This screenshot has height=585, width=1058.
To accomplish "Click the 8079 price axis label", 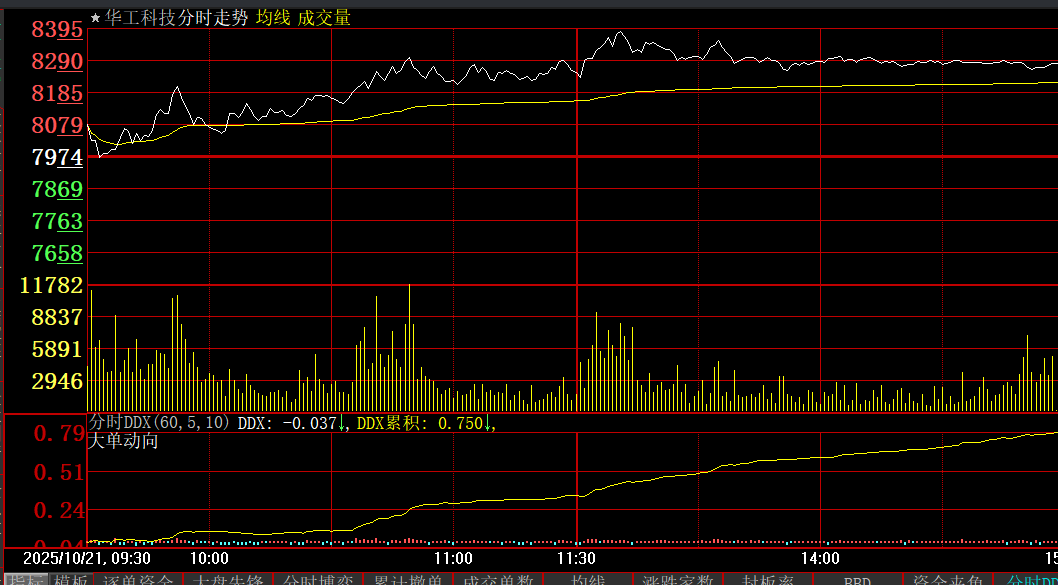I will [x=57, y=126].
